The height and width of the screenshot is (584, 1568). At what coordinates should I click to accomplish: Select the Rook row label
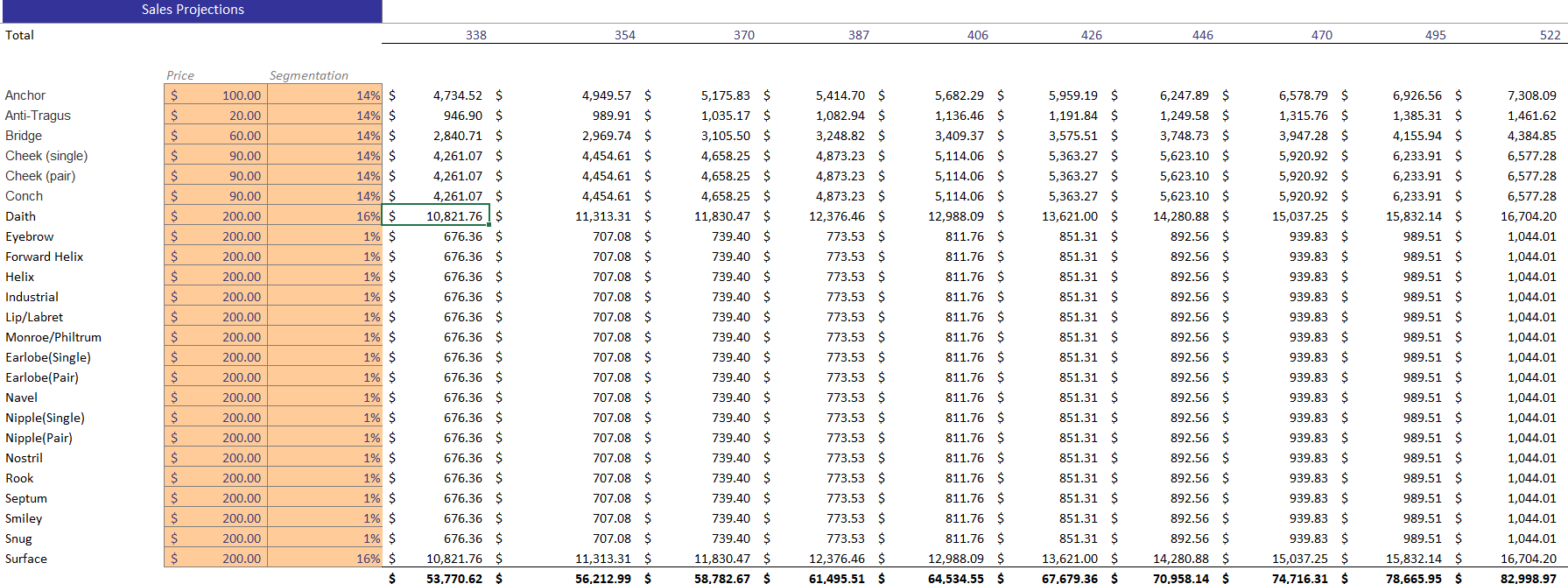coord(19,478)
